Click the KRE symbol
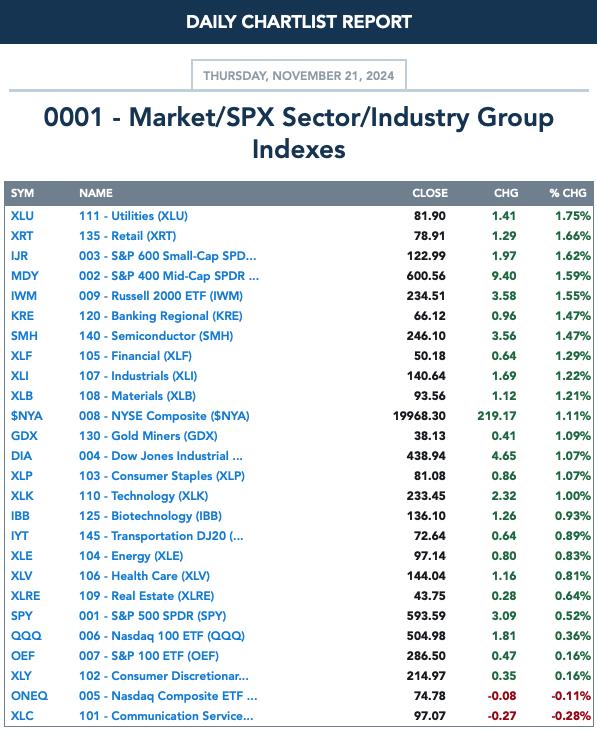Image resolution: width=597 pixels, height=733 pixels. (x=22, y=316)
